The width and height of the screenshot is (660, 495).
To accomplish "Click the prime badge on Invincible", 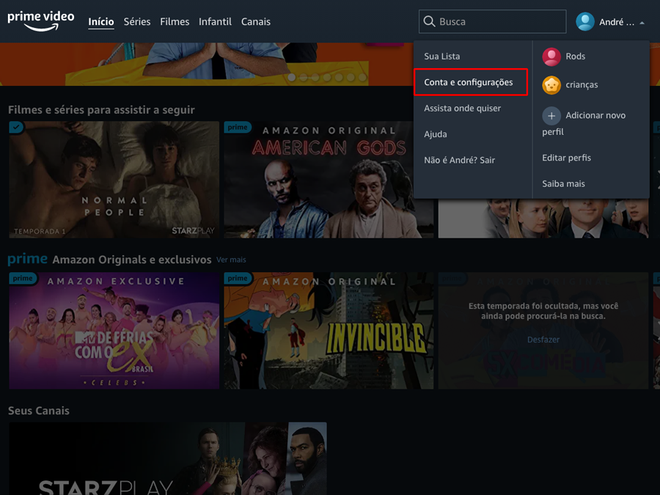I will click(237, 278).
